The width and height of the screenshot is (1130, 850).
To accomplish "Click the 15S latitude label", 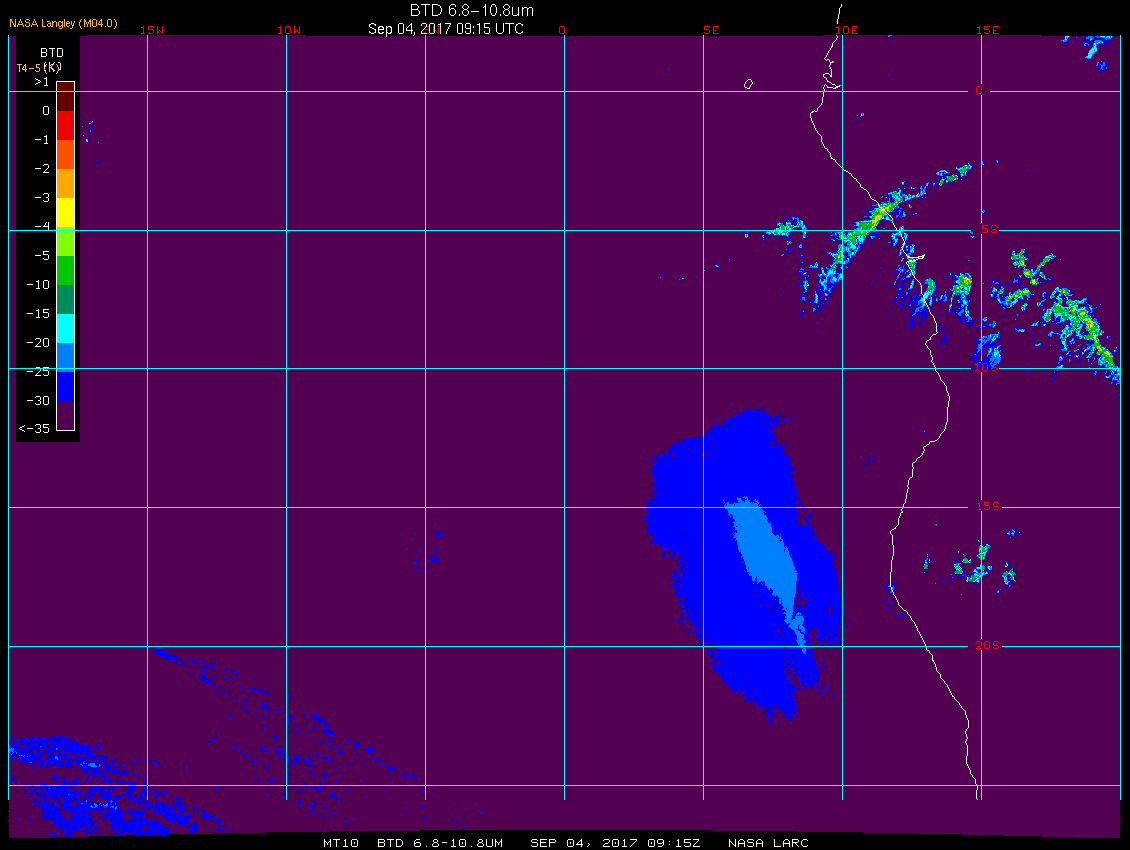I will pos(987,506).
